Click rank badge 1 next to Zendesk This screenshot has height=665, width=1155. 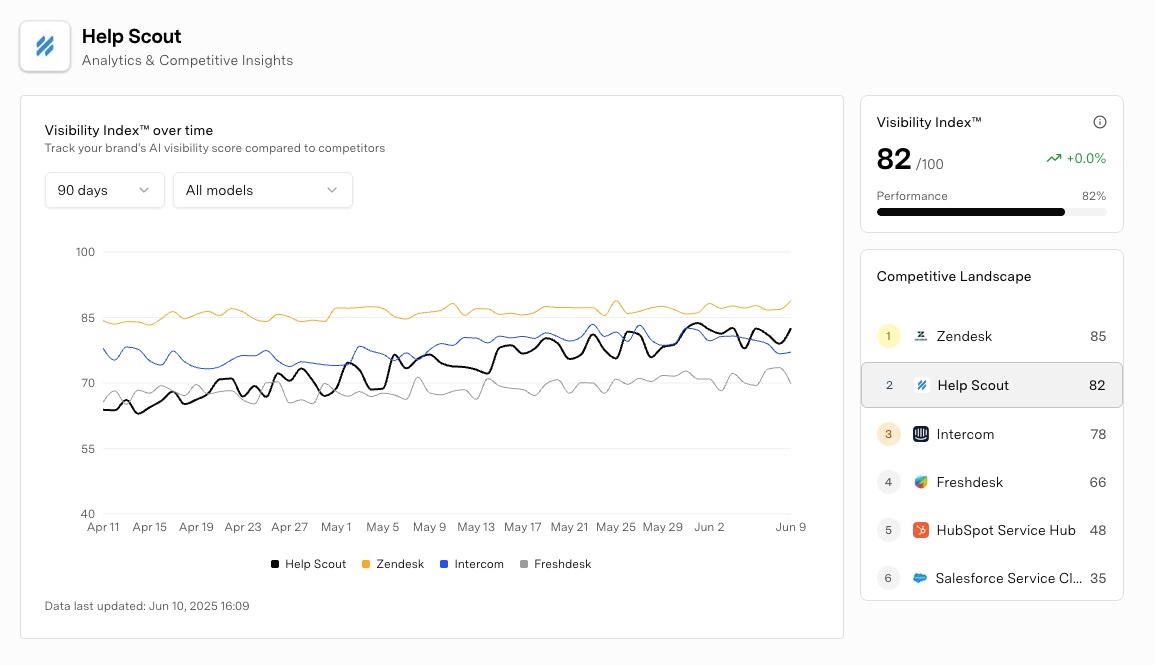pos(888,336)
